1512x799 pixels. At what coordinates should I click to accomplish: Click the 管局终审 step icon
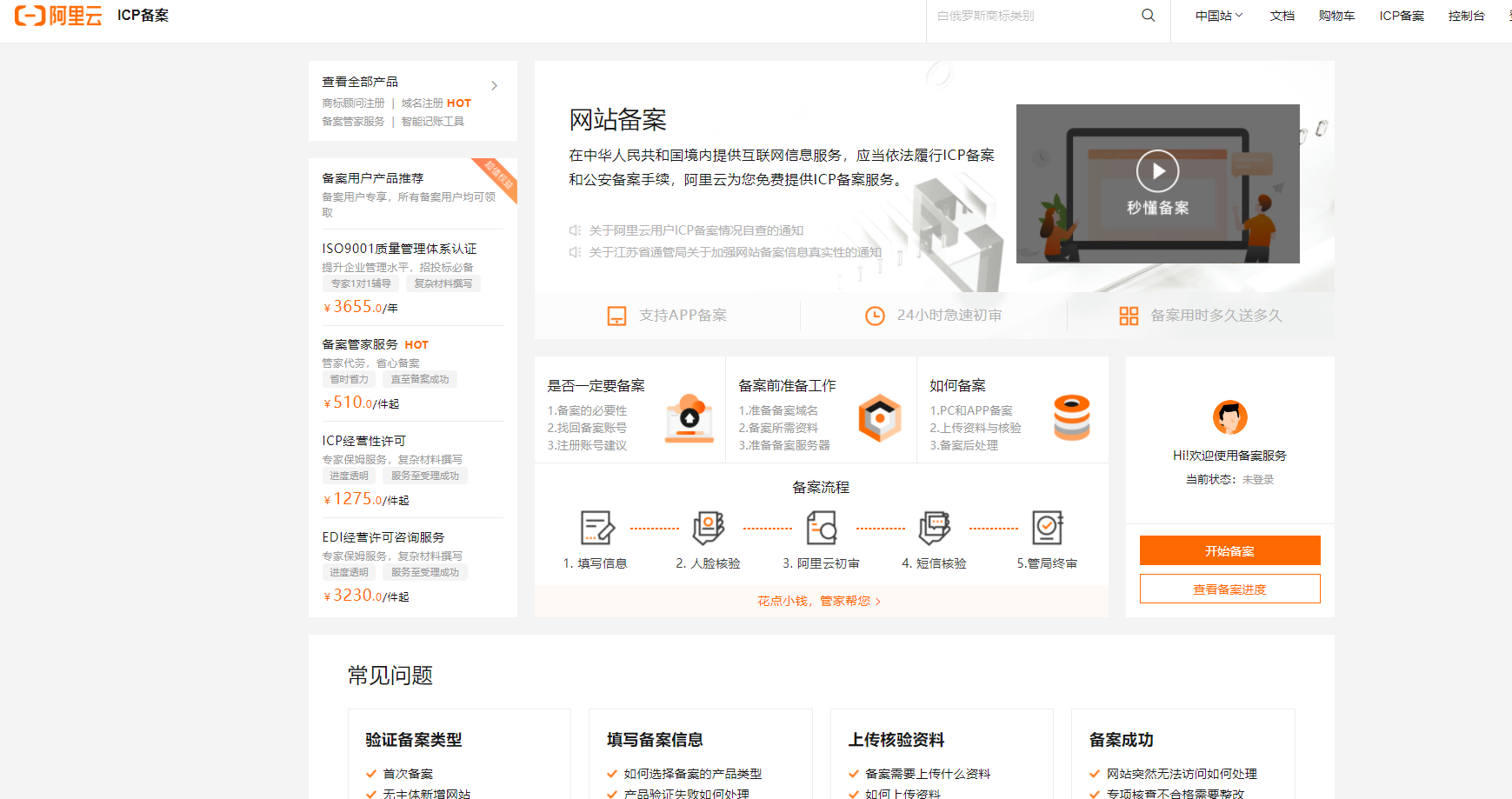[x=1048, y=528]
